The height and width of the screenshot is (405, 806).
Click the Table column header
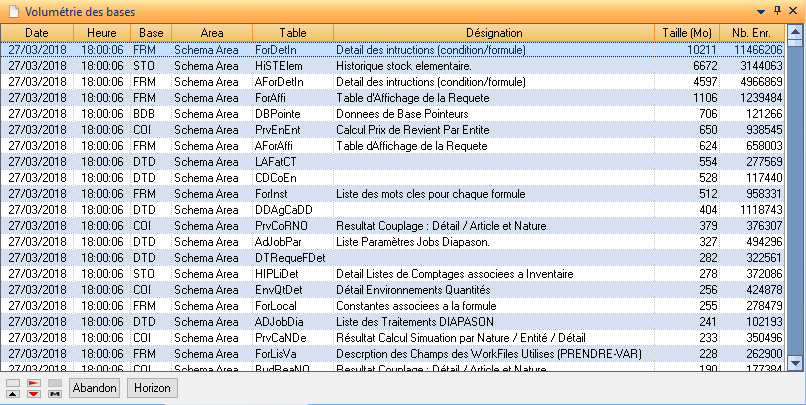pos(292,33)
